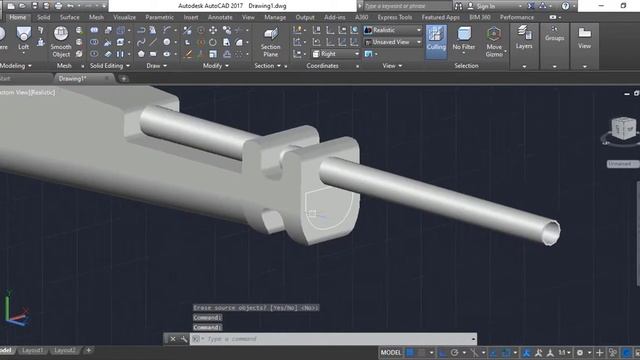Click the search binoculars icon
This screenshot has height=360, width=640.
point(459,6)
